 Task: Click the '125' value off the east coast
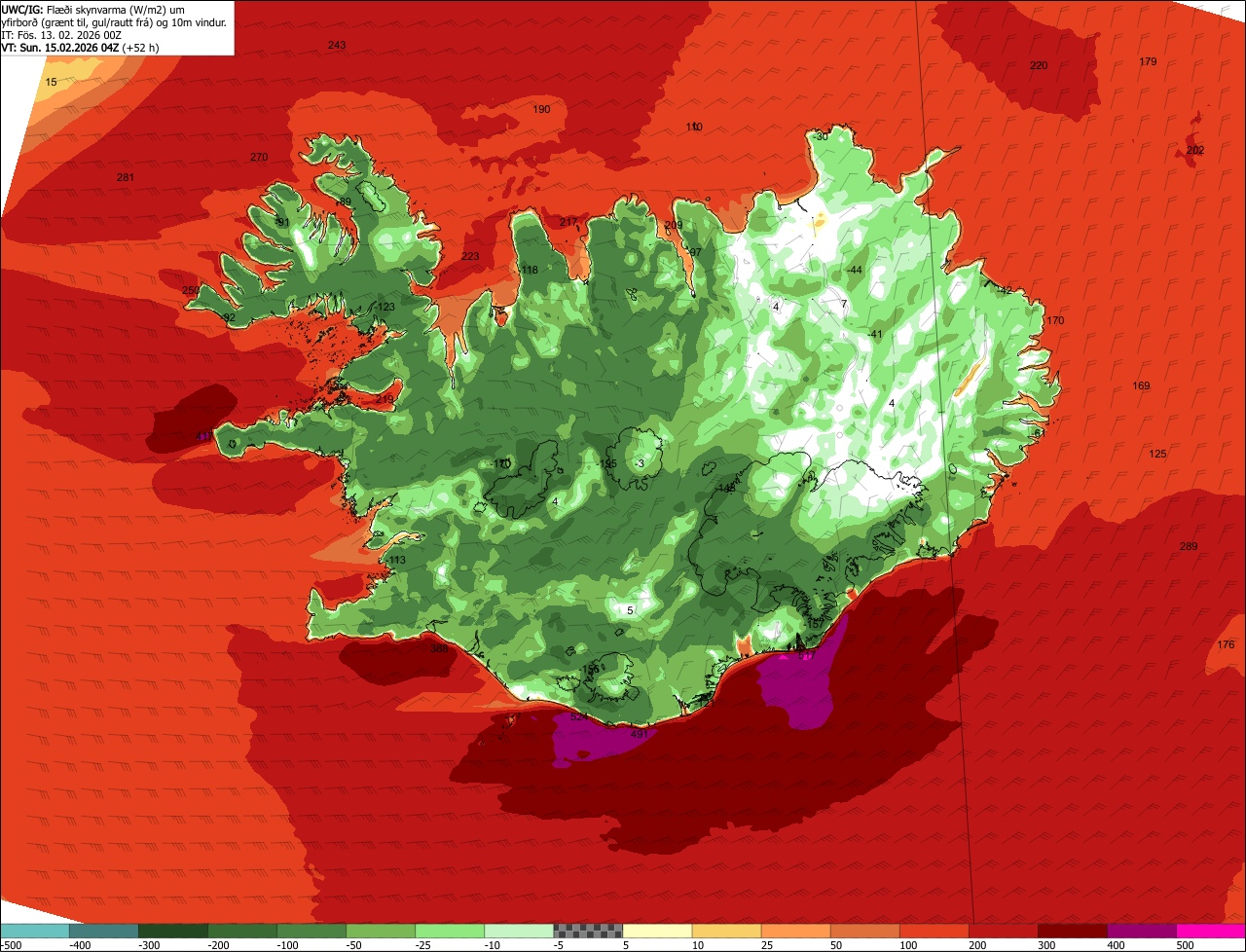click(1157, 454)
